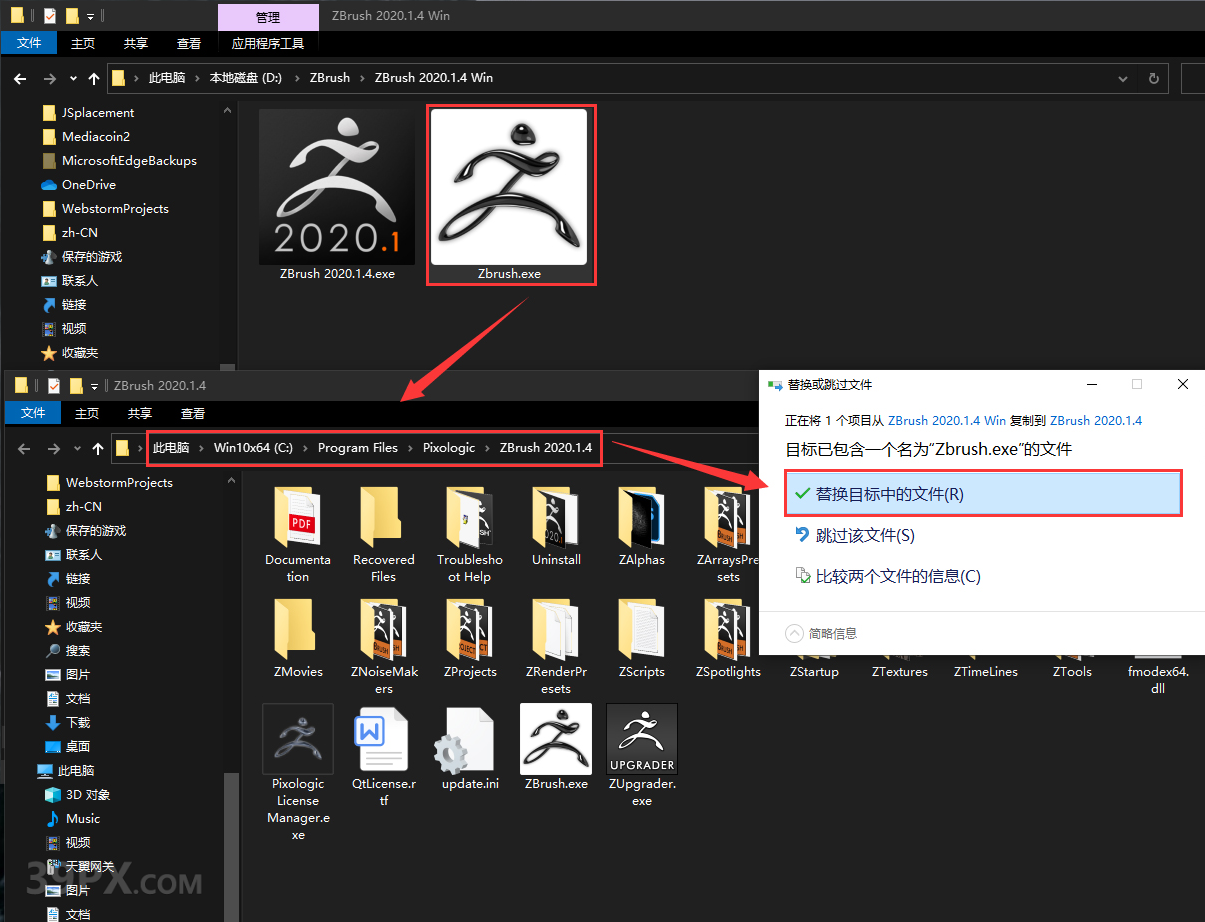Open the ZNoiseMakers folder
Screen dimensions: 1205x922
pos(383,647)
